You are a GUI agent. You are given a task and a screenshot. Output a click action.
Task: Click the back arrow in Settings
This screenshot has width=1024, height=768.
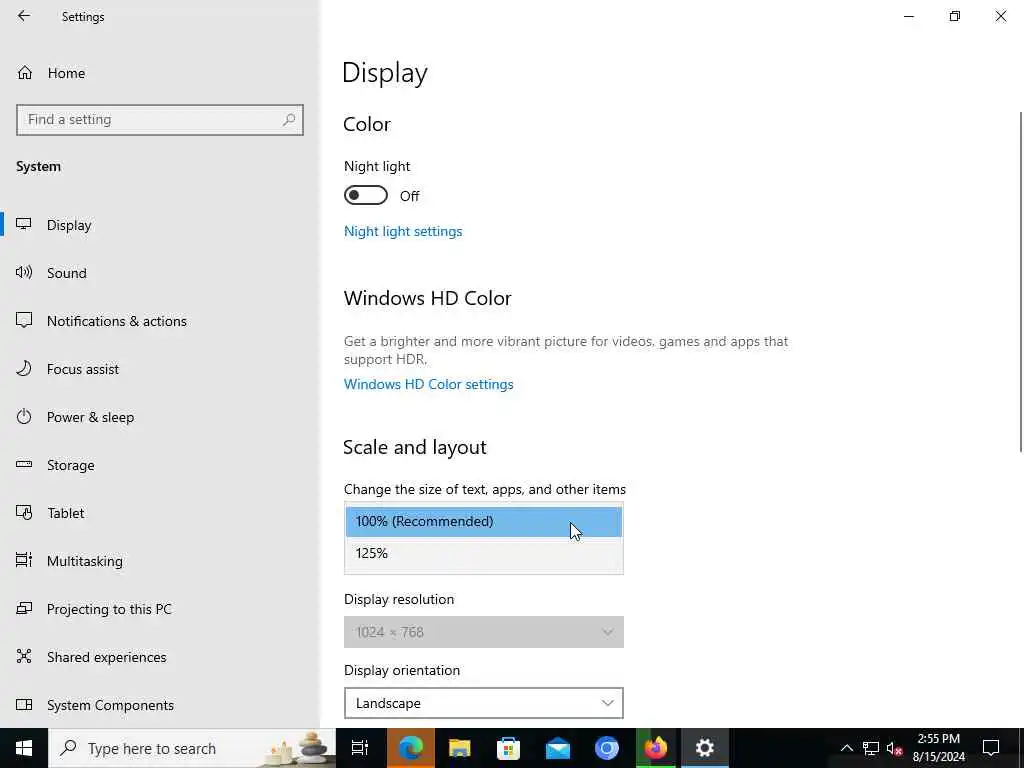[24, 16]
